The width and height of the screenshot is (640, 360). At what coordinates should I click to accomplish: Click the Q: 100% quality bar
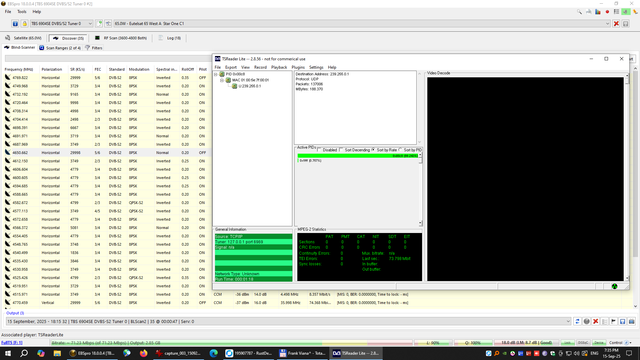[473, 343]
